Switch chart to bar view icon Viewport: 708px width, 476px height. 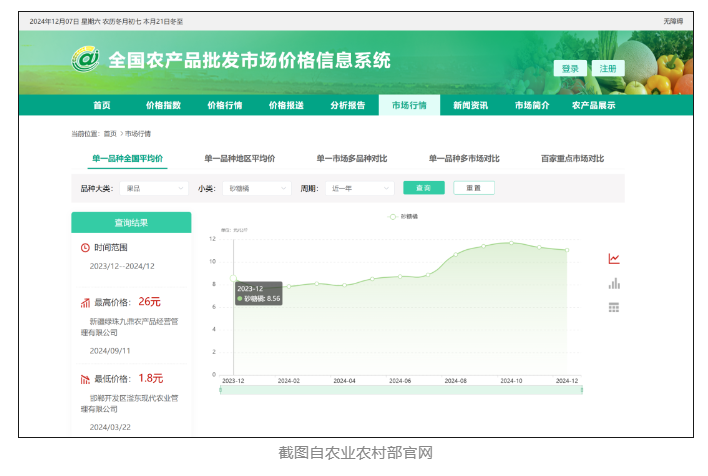614,283
